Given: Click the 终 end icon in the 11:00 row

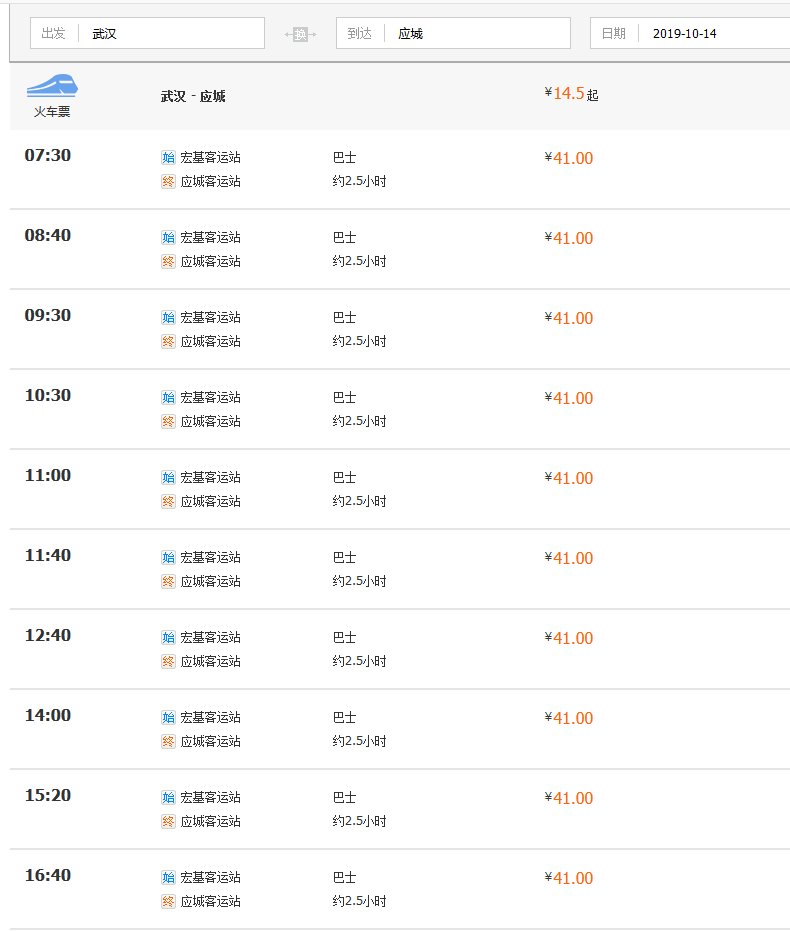Looking at the screenshot, I should [168, 502].
